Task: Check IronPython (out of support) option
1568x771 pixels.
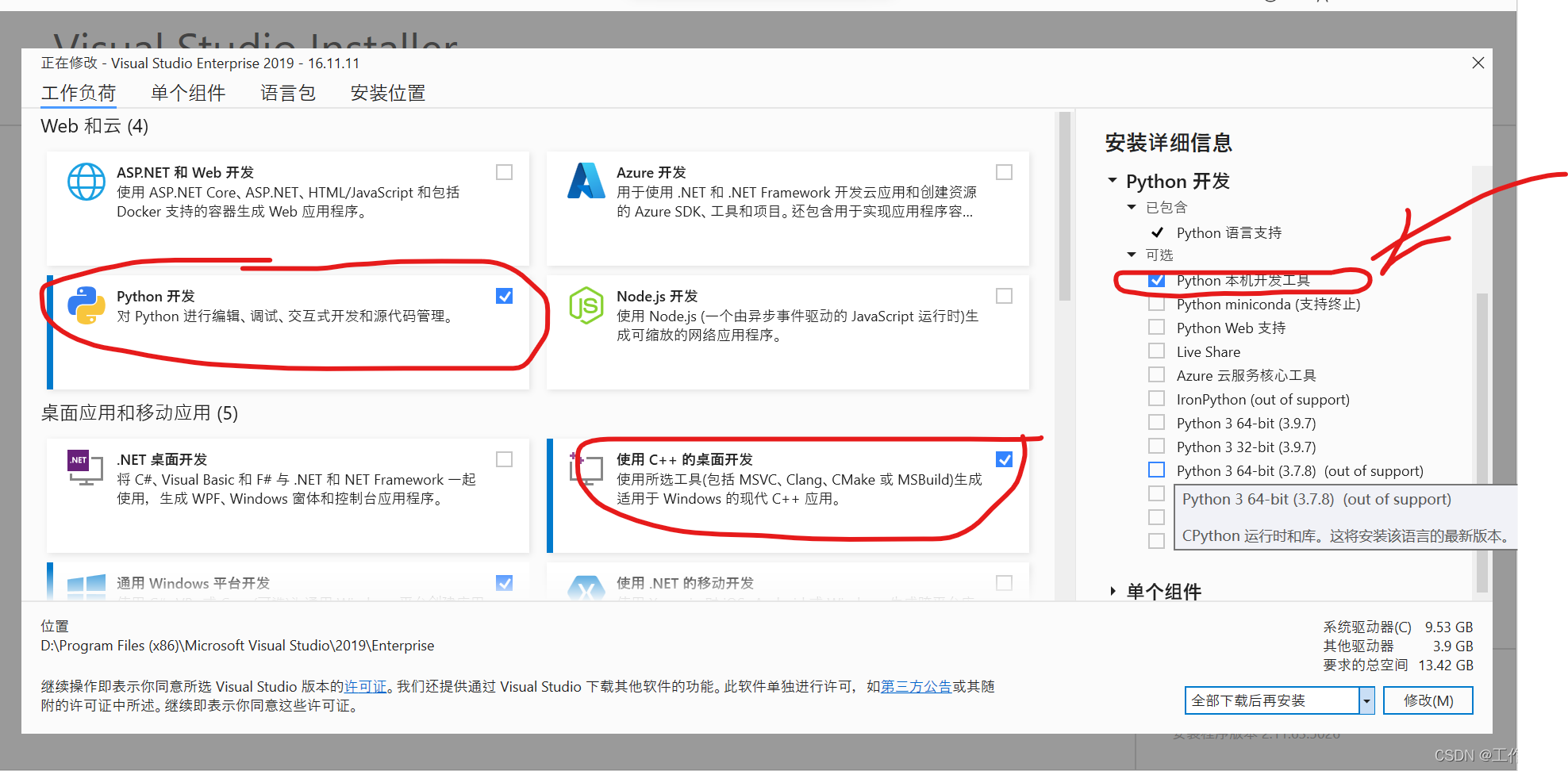Action: coord(1157,398)
